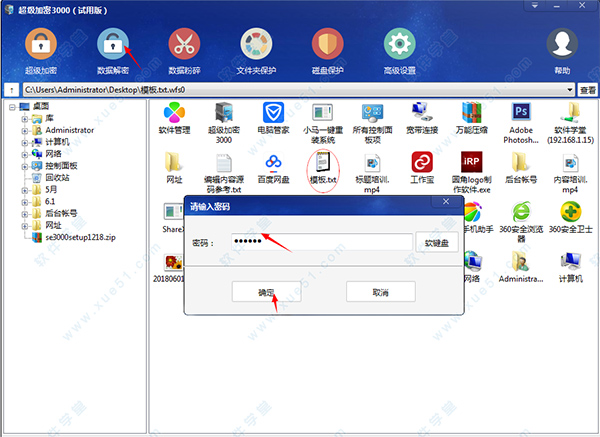Expand the path address dropdown arrow
This screenshot has height=437, width=600.
coord(570,90)
